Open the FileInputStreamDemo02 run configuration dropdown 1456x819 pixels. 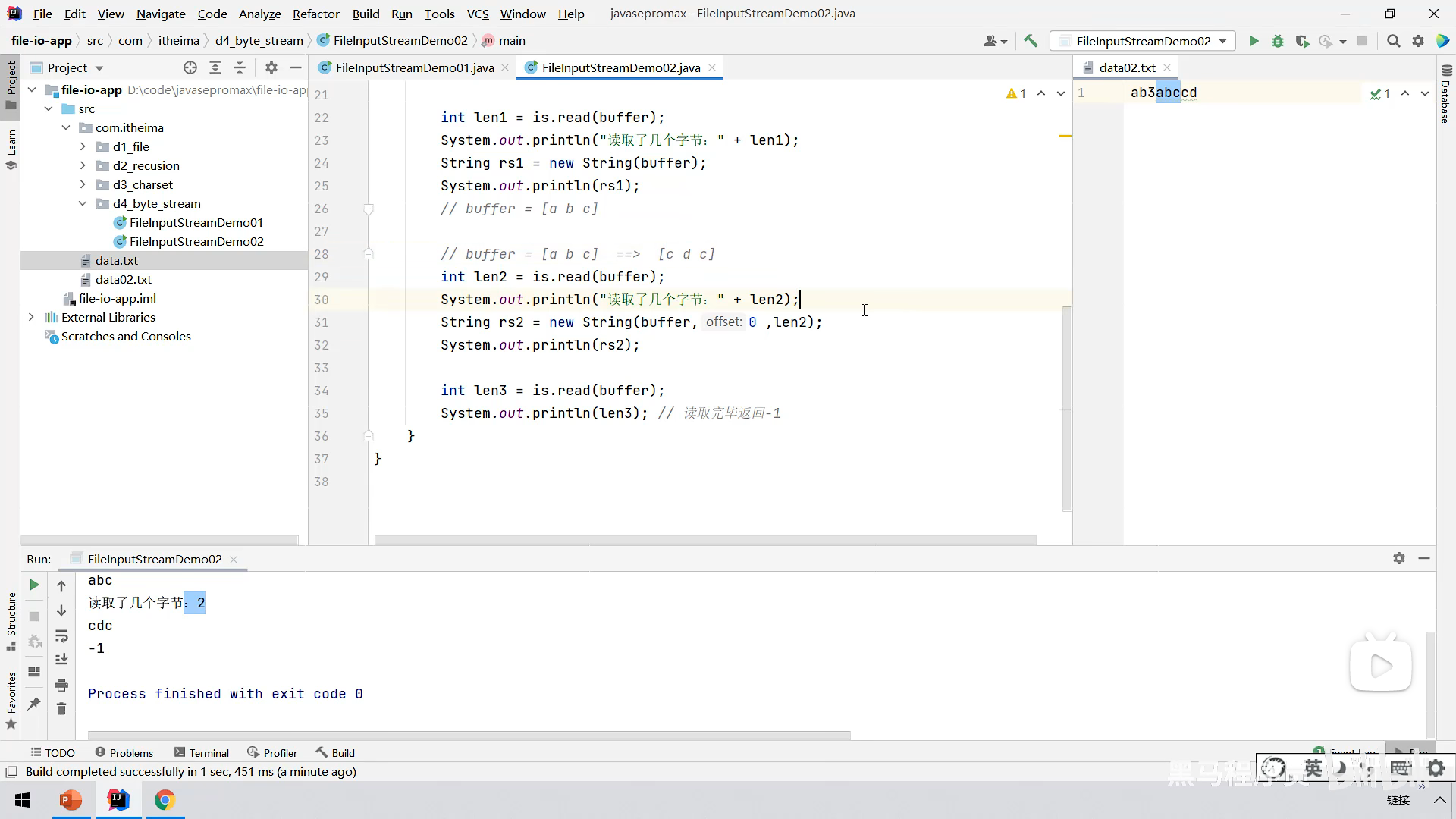(x=1143, y=41)
